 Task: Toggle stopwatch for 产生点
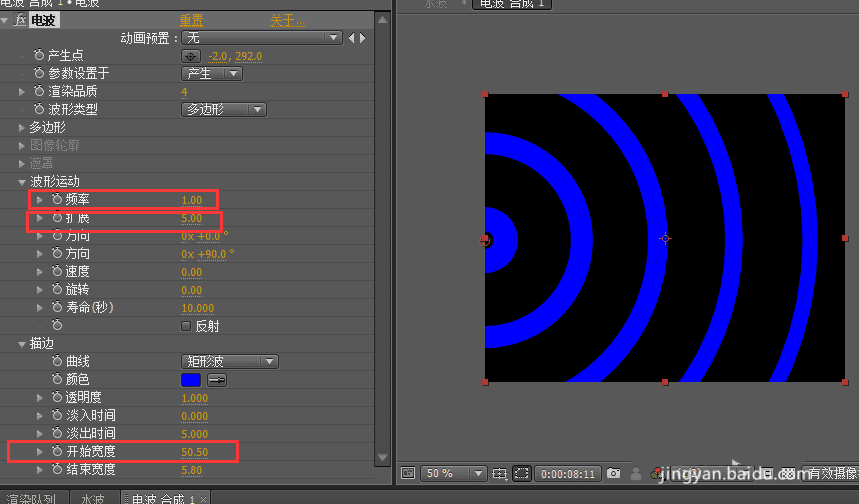(39, 55)
